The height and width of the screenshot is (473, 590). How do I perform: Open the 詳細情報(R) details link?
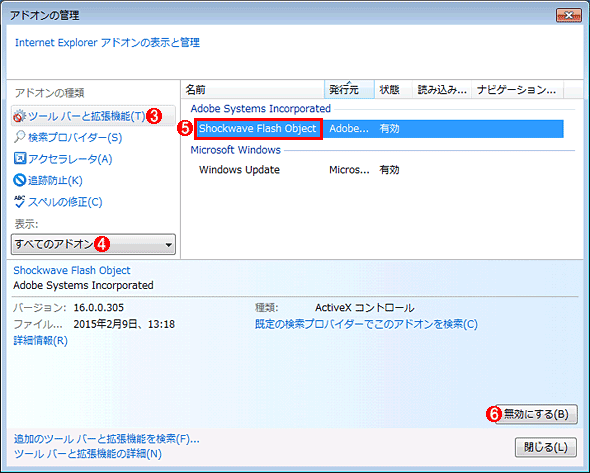(x=41, y=341)
